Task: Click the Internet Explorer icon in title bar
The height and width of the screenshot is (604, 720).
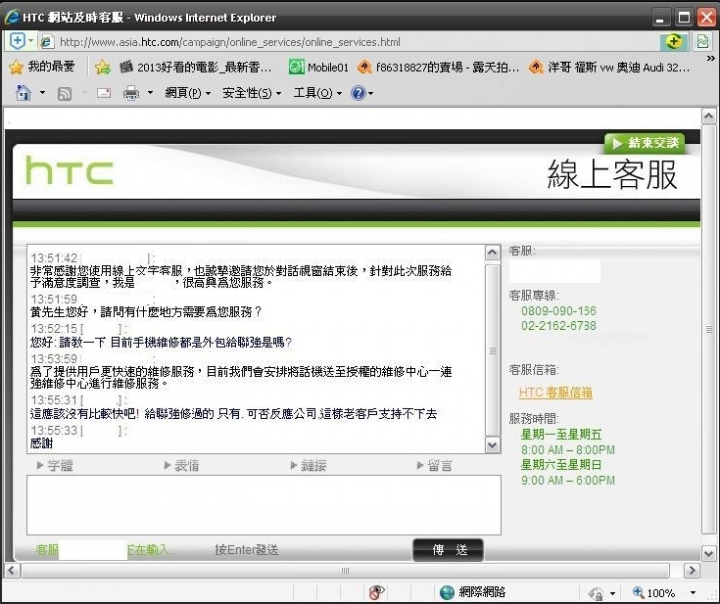Action: click(x=12, y=17)
